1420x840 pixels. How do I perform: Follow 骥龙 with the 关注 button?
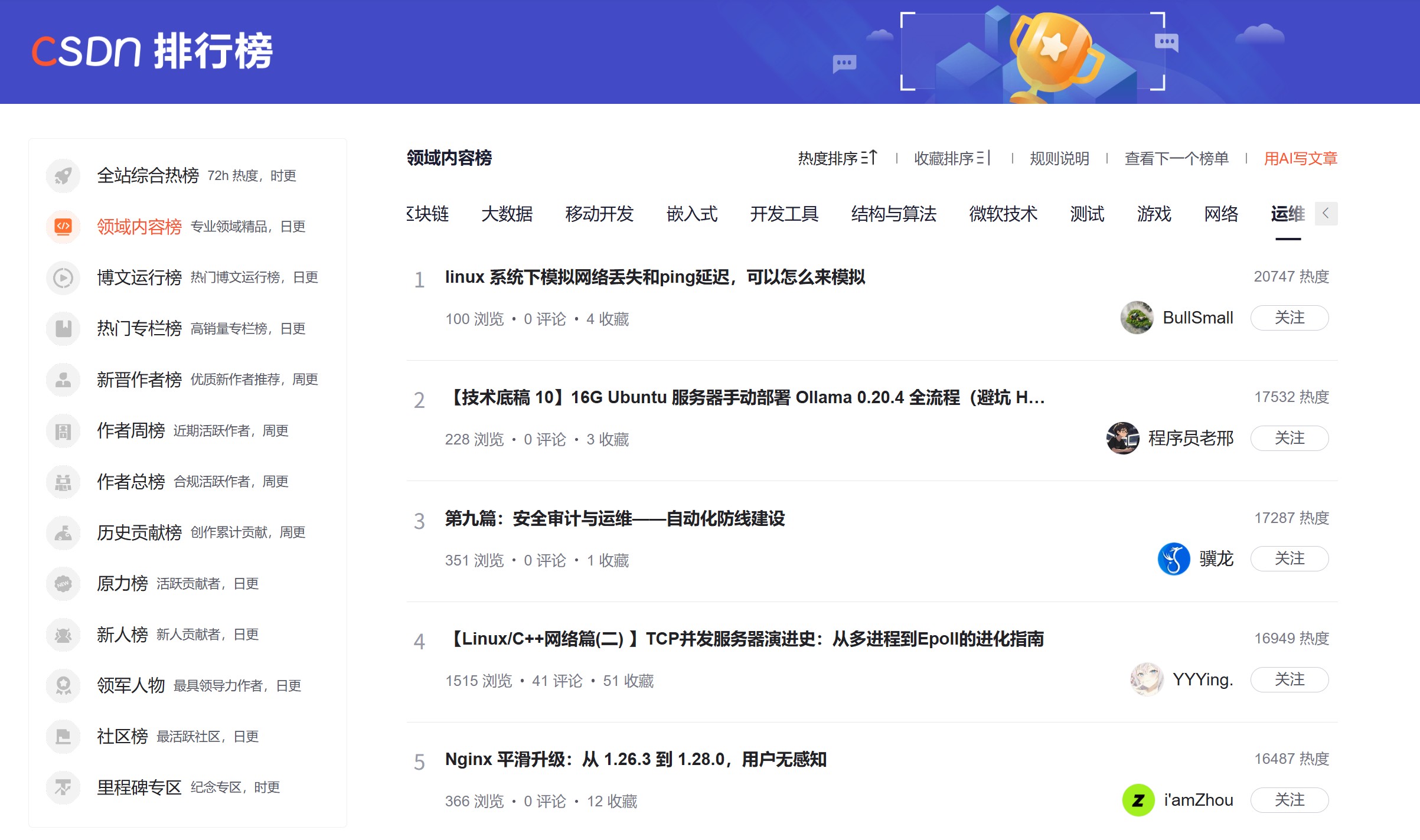(1290, 558)
